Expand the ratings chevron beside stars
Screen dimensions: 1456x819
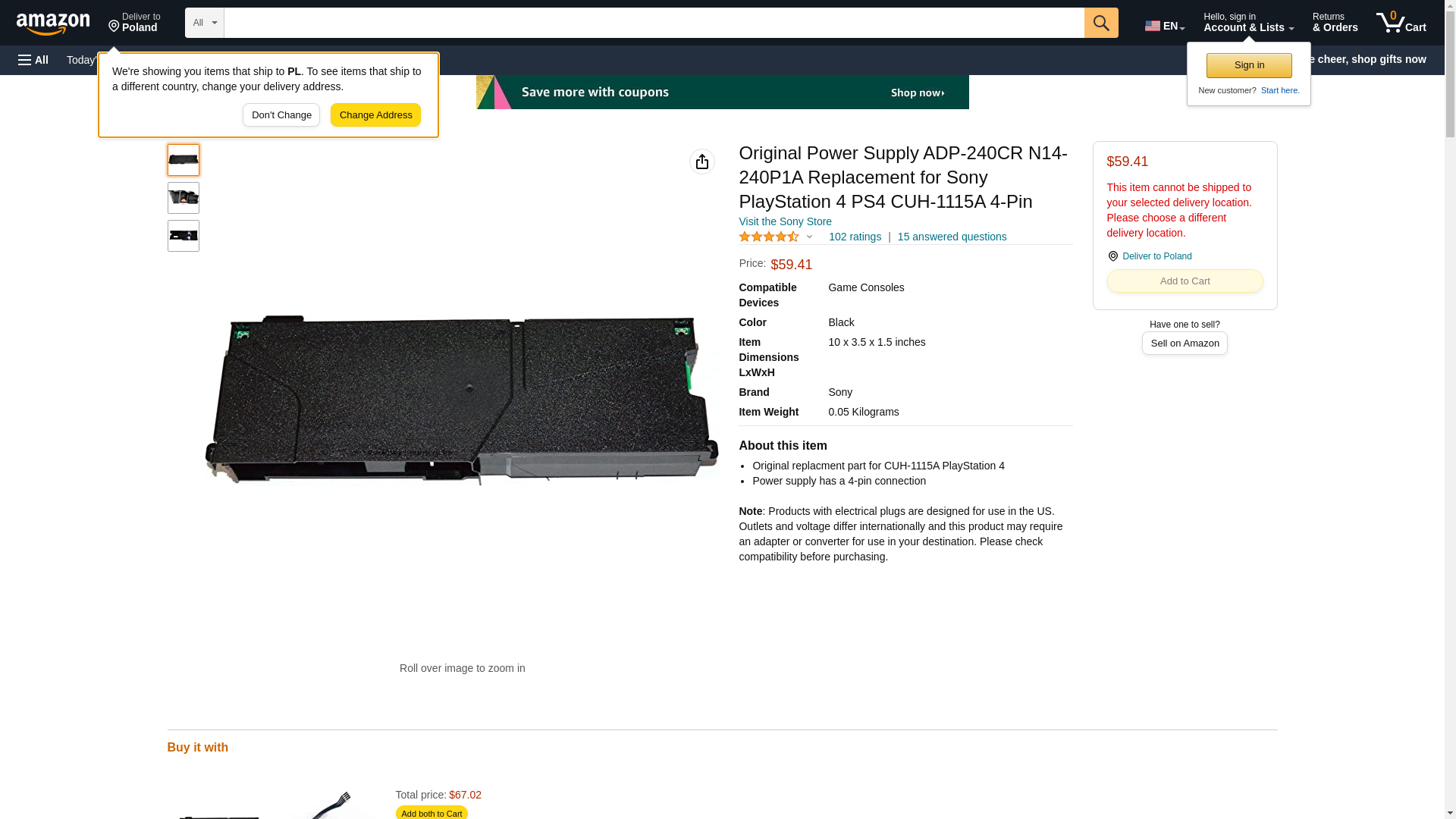[809, 237]
